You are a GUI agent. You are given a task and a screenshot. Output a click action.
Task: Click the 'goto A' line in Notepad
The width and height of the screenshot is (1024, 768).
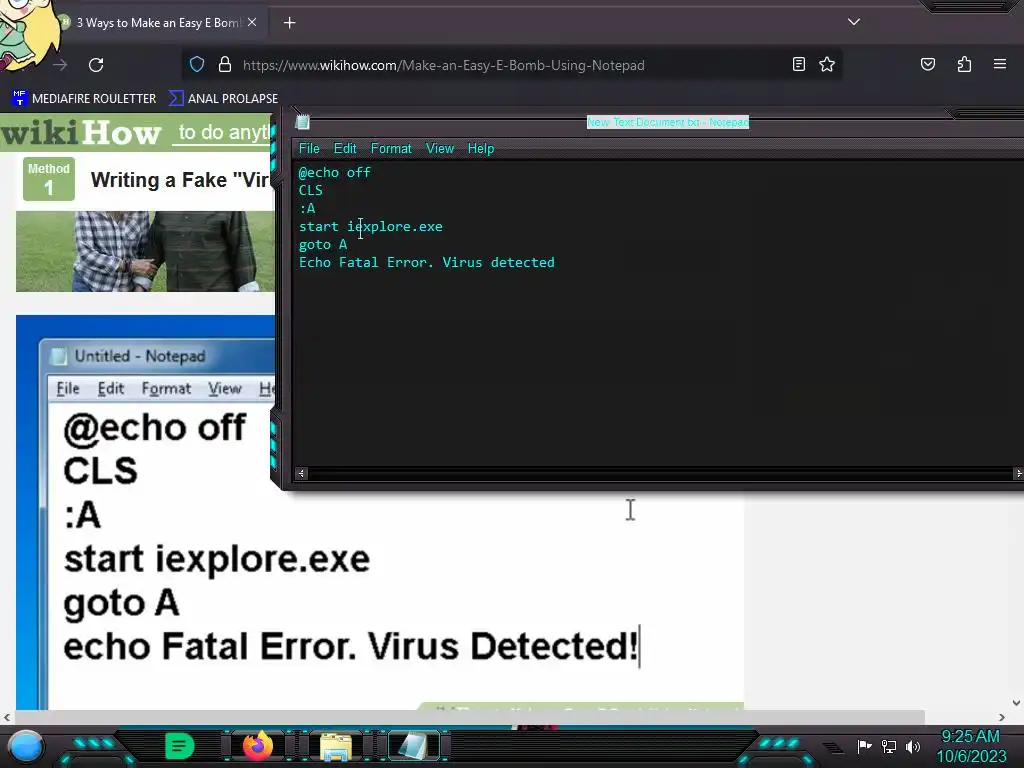click(x=323, y=244)
